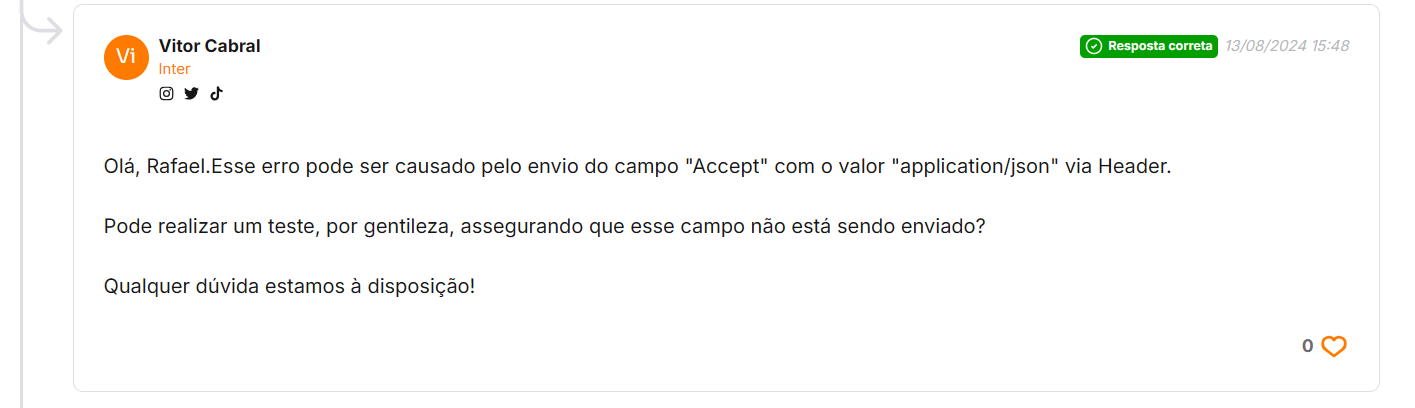Click the orange 'Inter' company label
1415x408 pixels.
coord(174,69)
